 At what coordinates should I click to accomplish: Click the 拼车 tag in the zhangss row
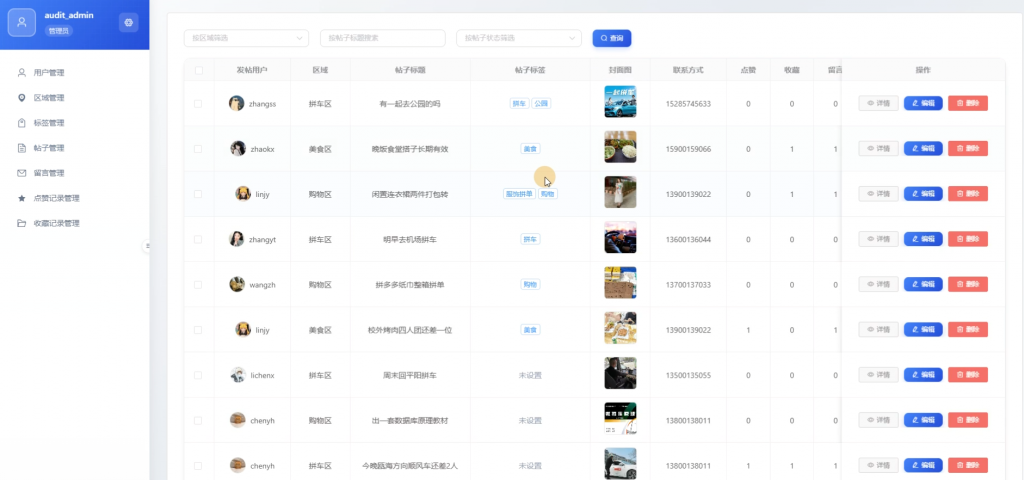click(519, 103)
